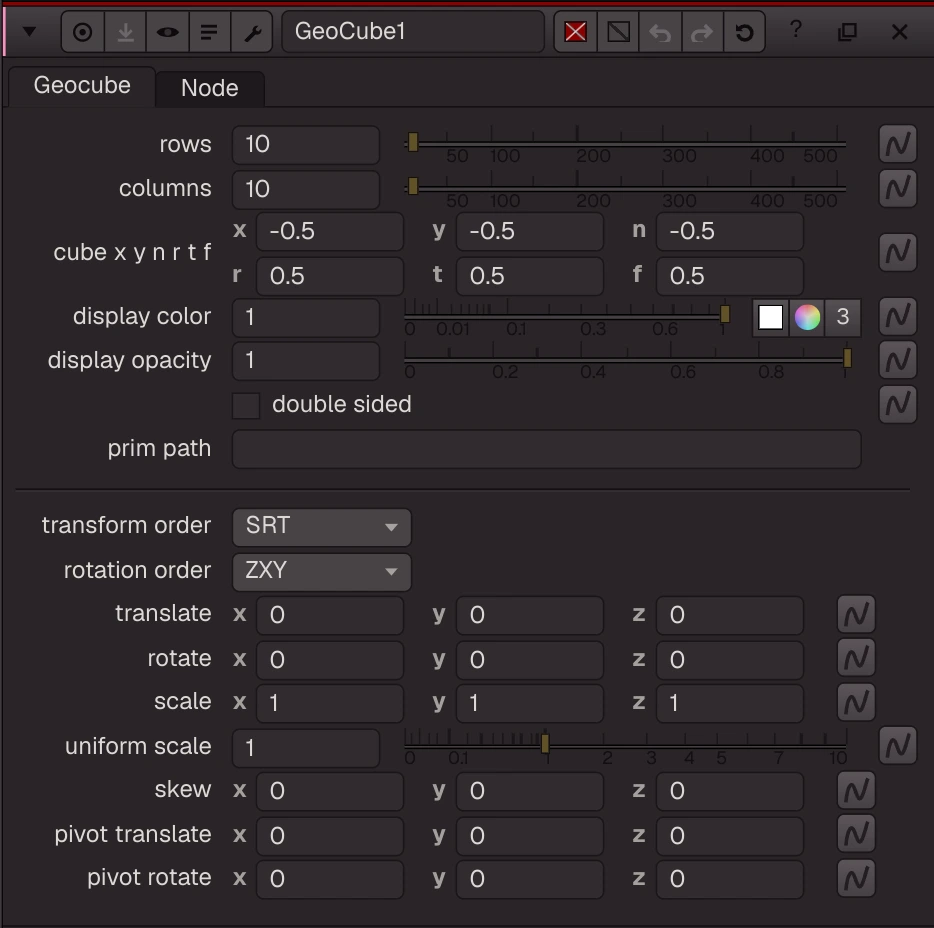Click the center node in graph icon
This screenshot has width=934, height=928.
tap(83, 32)
